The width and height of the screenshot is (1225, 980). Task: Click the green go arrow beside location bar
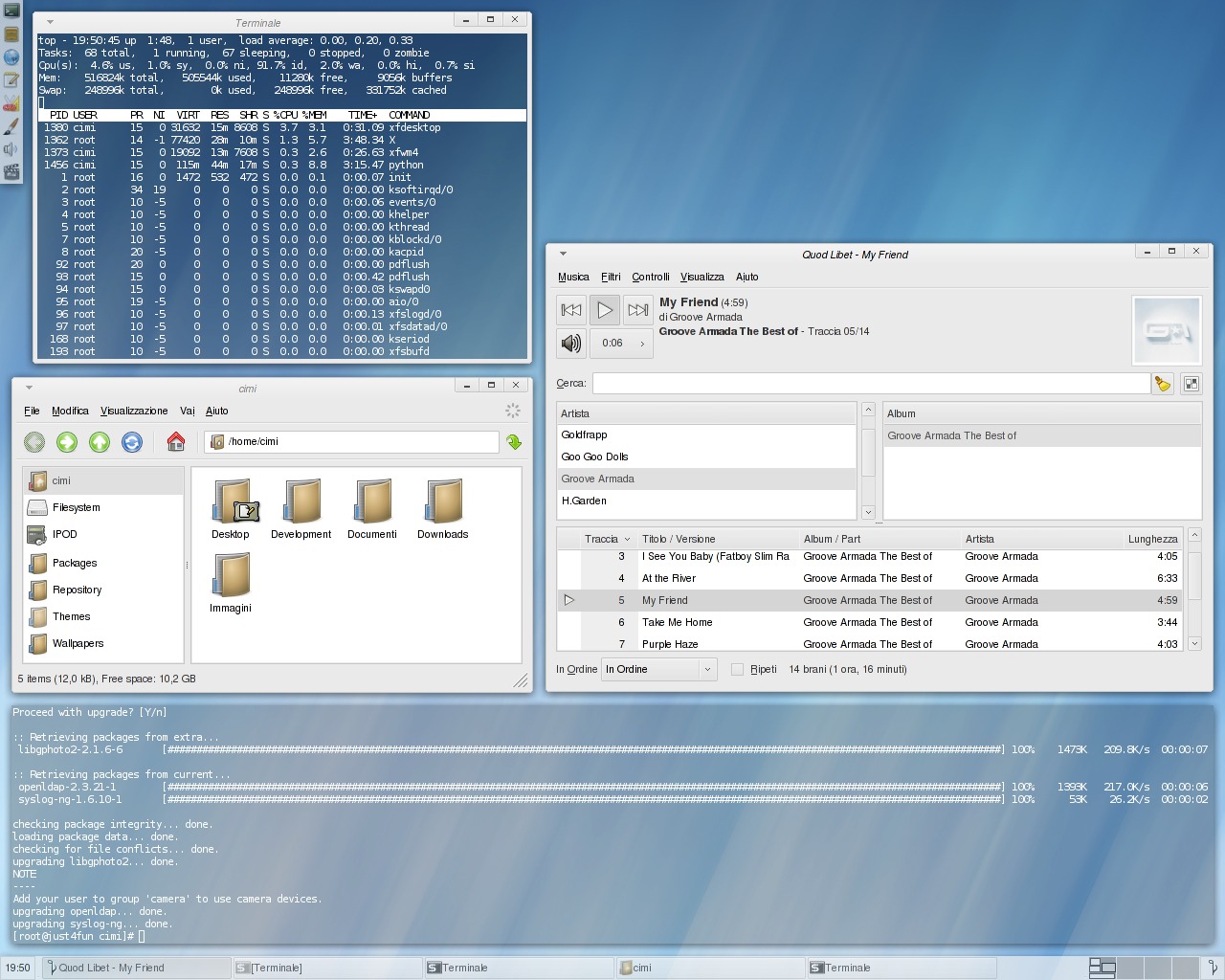514,441
